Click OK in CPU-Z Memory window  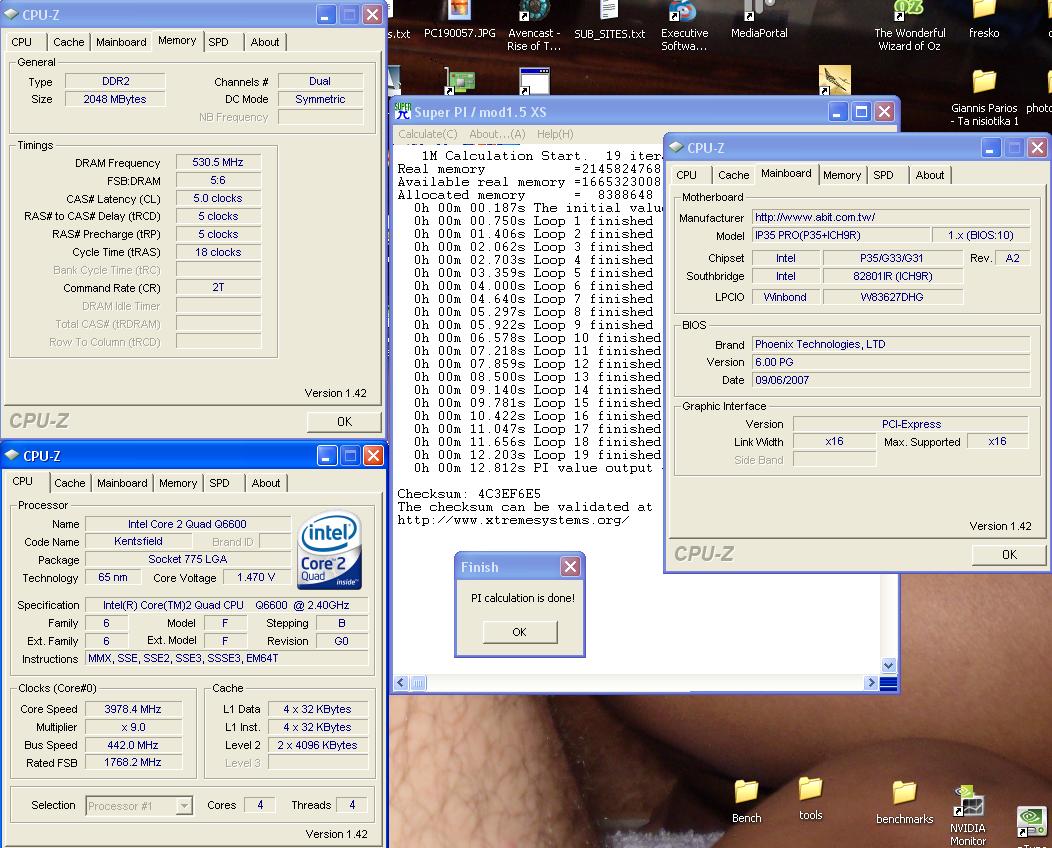tap(344, 421)
